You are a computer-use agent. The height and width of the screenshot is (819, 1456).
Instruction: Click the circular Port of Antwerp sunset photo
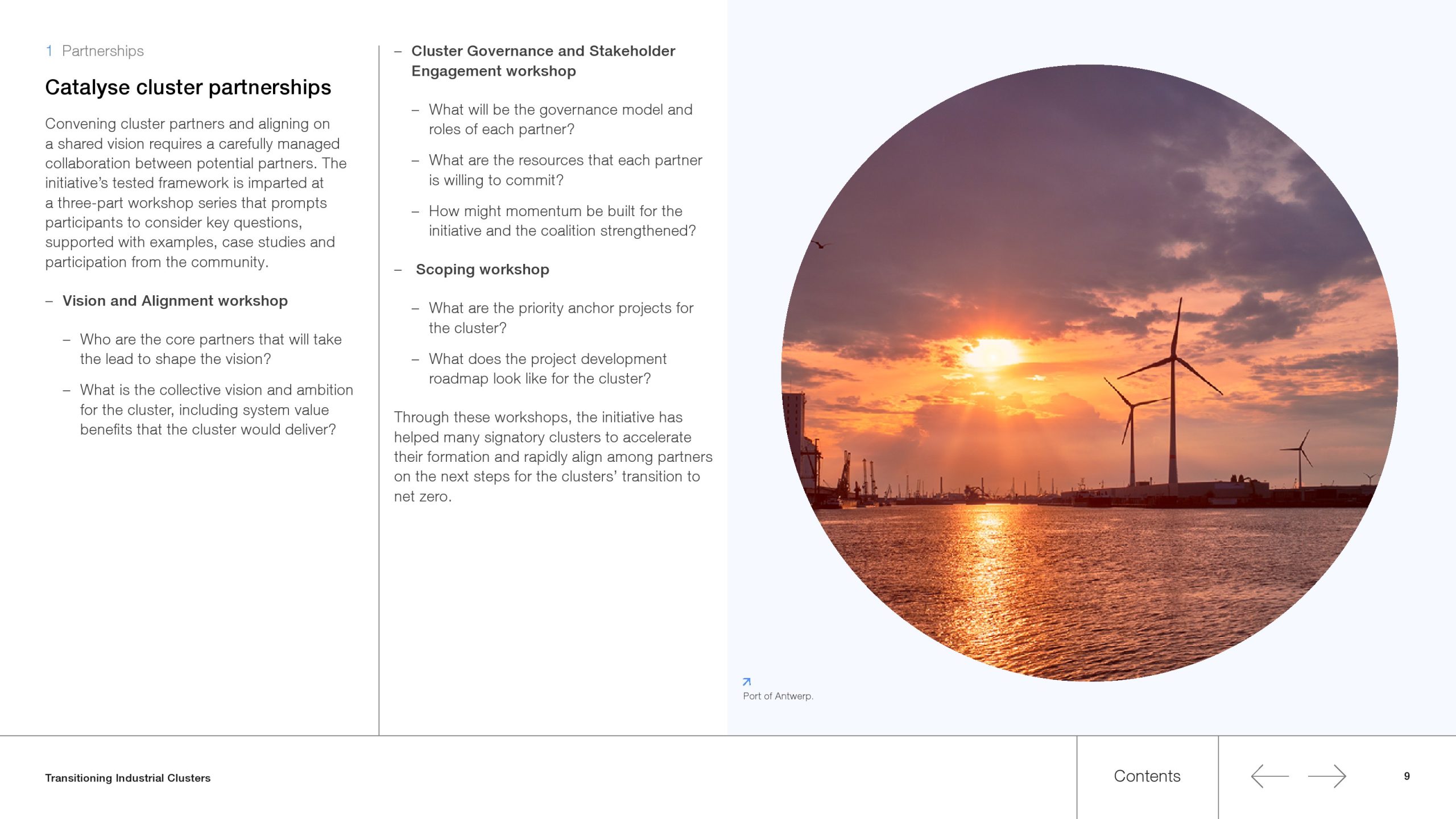(x=1089, y=373)
